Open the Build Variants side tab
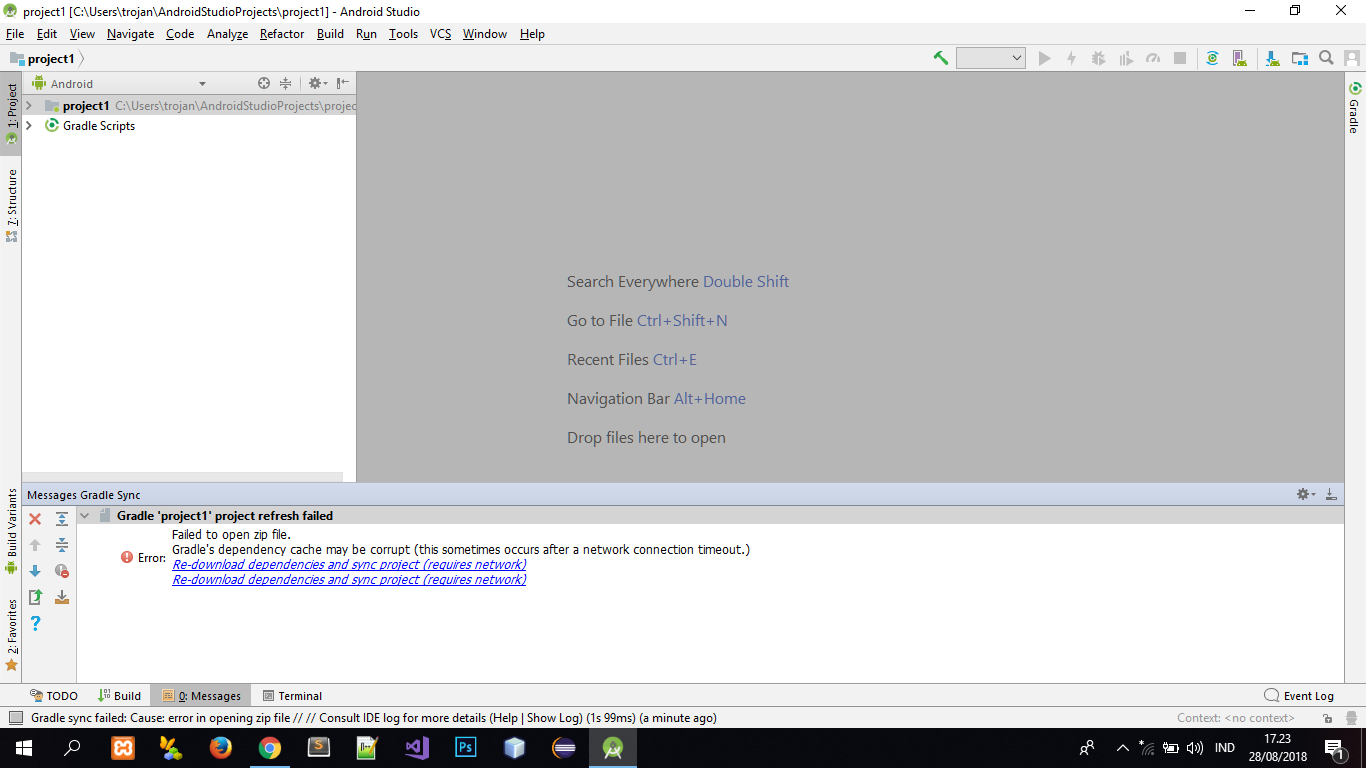This screenshot has height=768, width=1366. (11, 530)
